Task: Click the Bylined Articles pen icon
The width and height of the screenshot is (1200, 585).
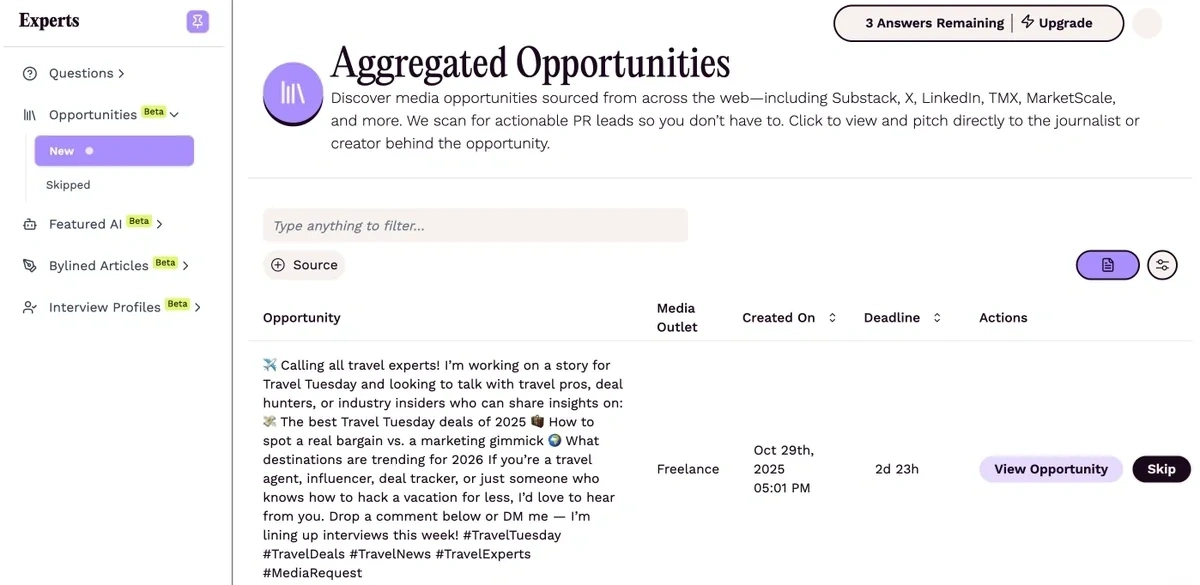Action: [30, 266]
